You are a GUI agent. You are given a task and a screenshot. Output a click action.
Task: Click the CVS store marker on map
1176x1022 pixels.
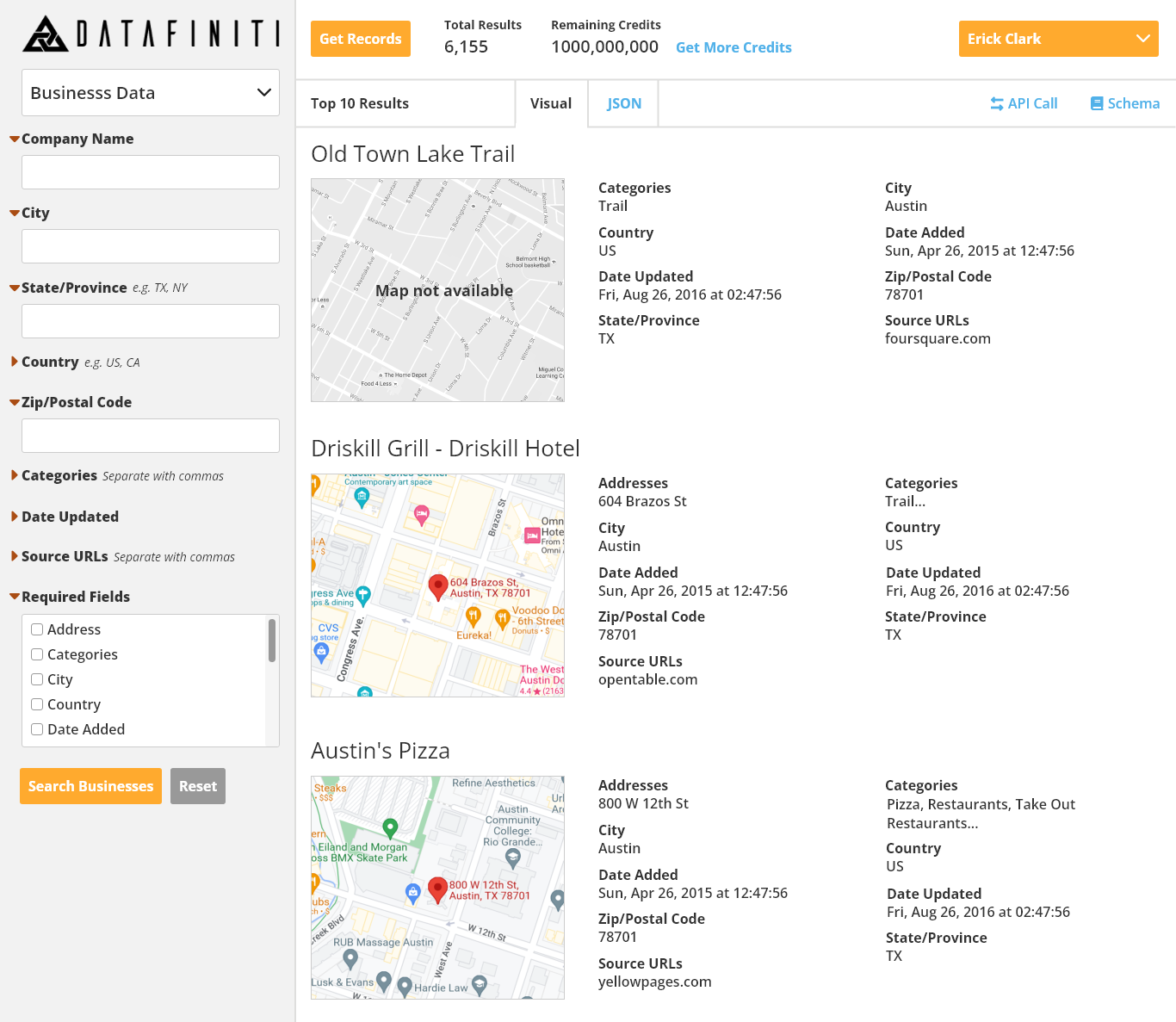[x=322, y=652]
